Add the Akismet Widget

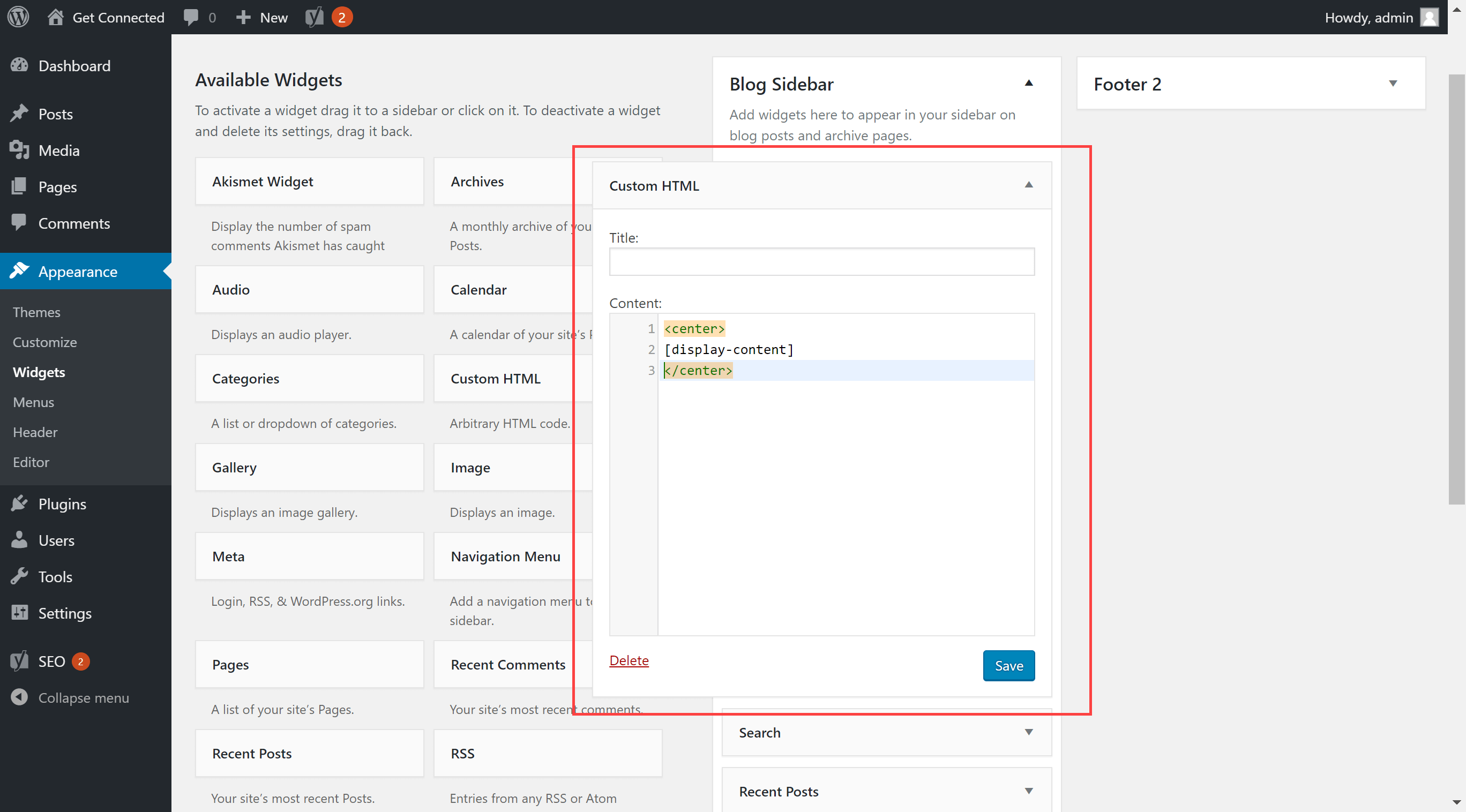click(310, 181)
